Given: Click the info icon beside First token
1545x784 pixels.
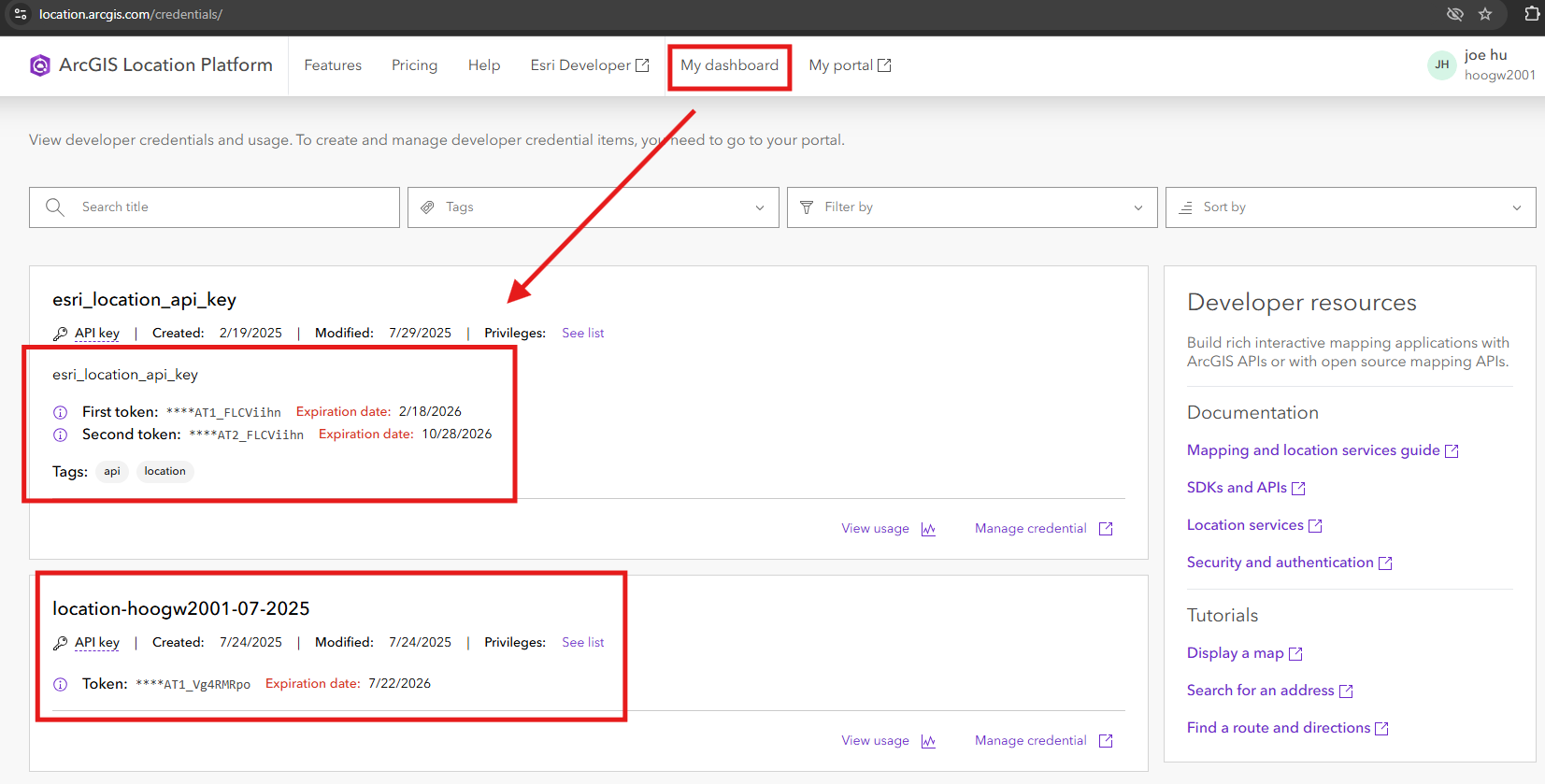Looking at the screenshot, I should (60, 412).
